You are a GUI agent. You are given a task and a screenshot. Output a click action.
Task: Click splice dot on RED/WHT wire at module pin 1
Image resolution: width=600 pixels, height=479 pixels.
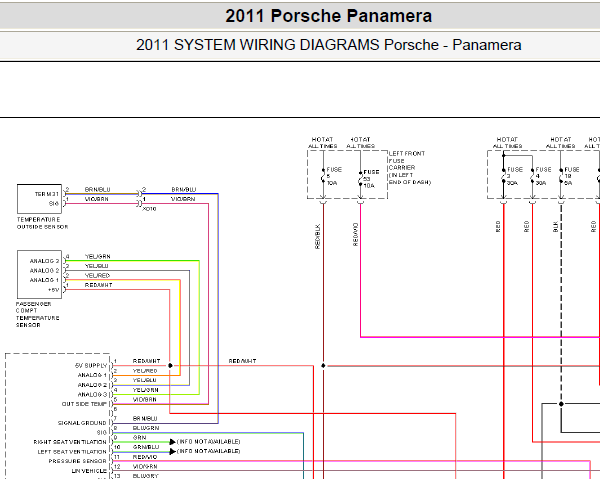[170, 366]
